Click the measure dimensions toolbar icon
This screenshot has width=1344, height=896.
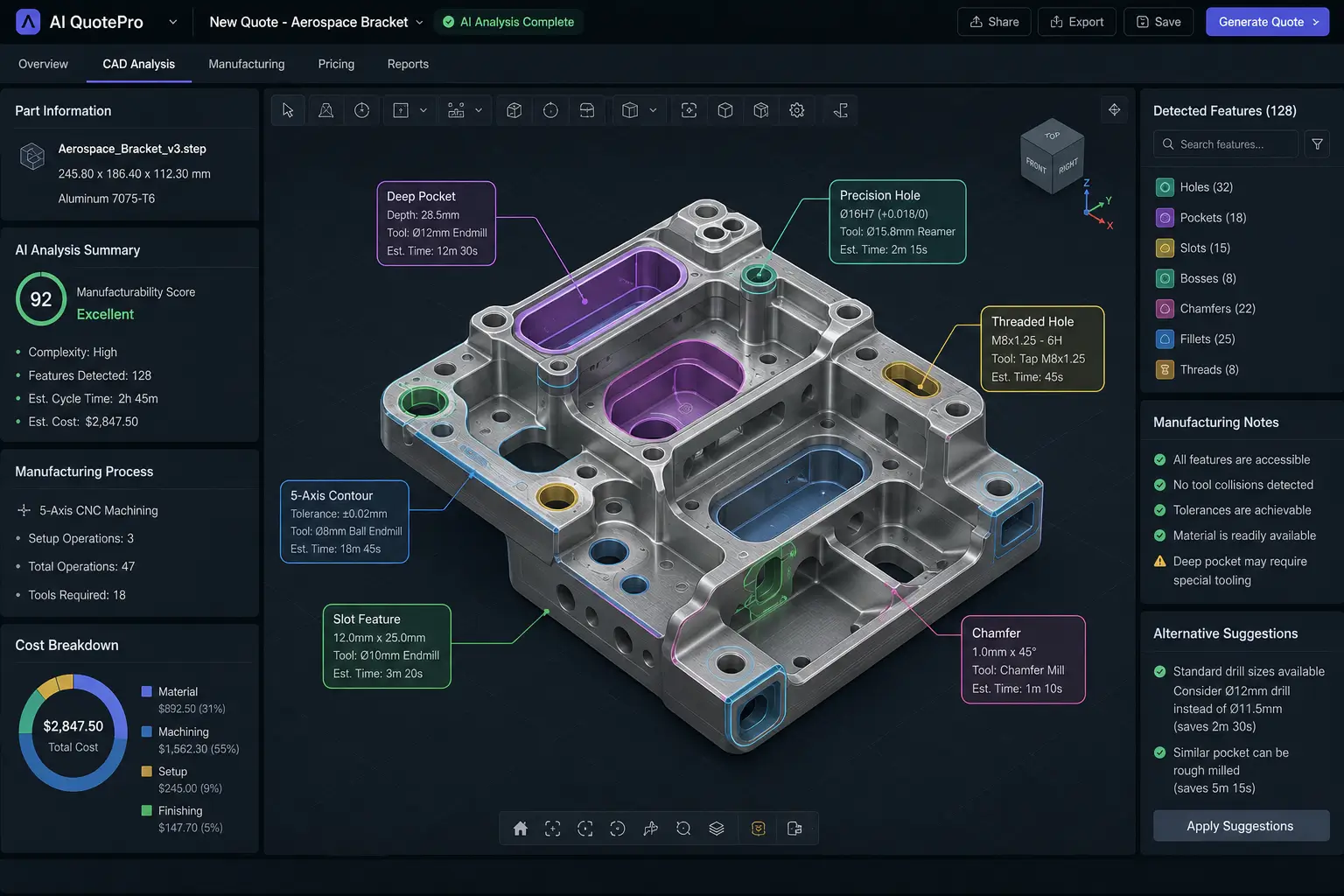pyautogui.click(x=456, y=110)
